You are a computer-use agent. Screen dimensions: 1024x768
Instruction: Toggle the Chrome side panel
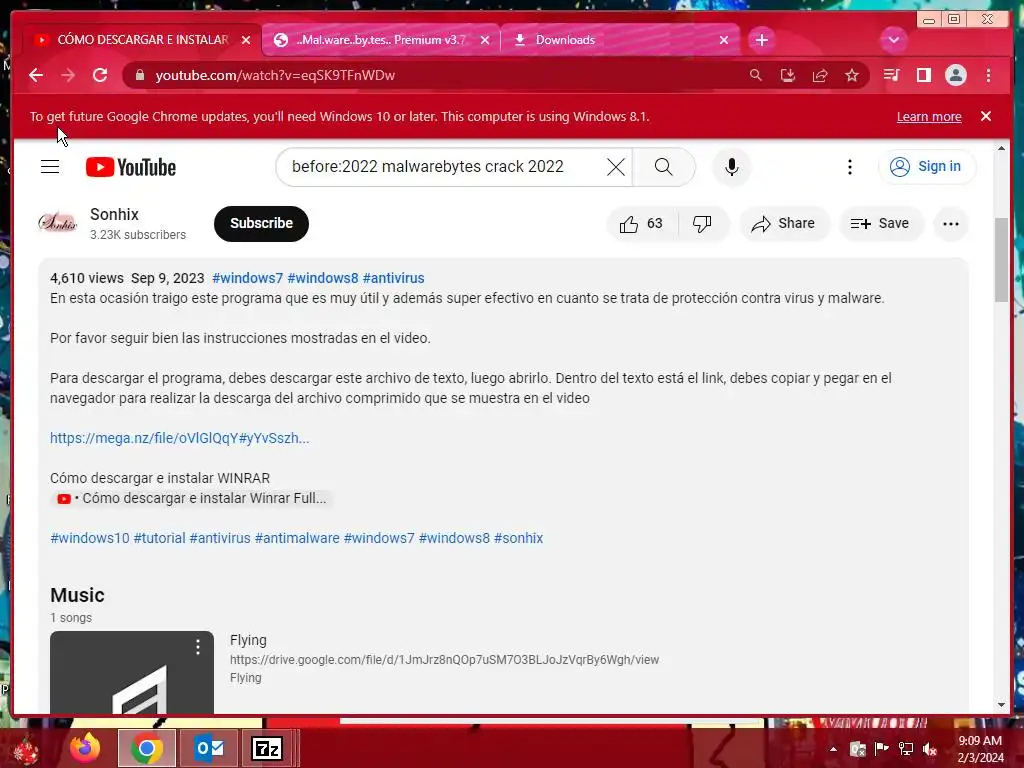click(923, 75)
